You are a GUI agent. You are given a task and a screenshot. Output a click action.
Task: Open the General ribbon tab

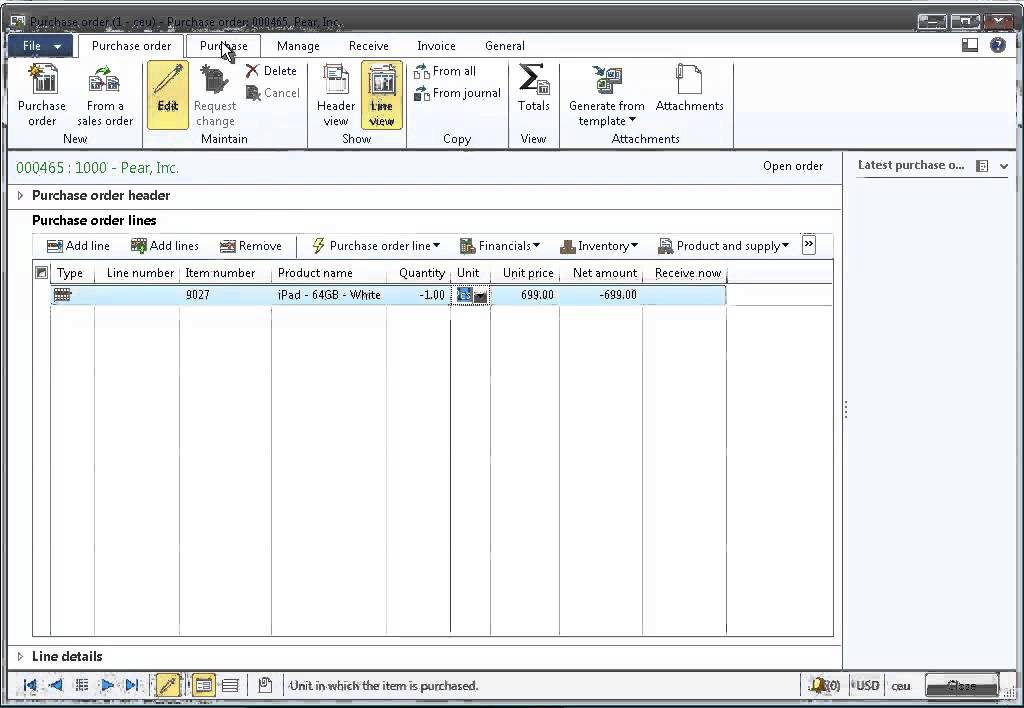click(x=504, y=46)
